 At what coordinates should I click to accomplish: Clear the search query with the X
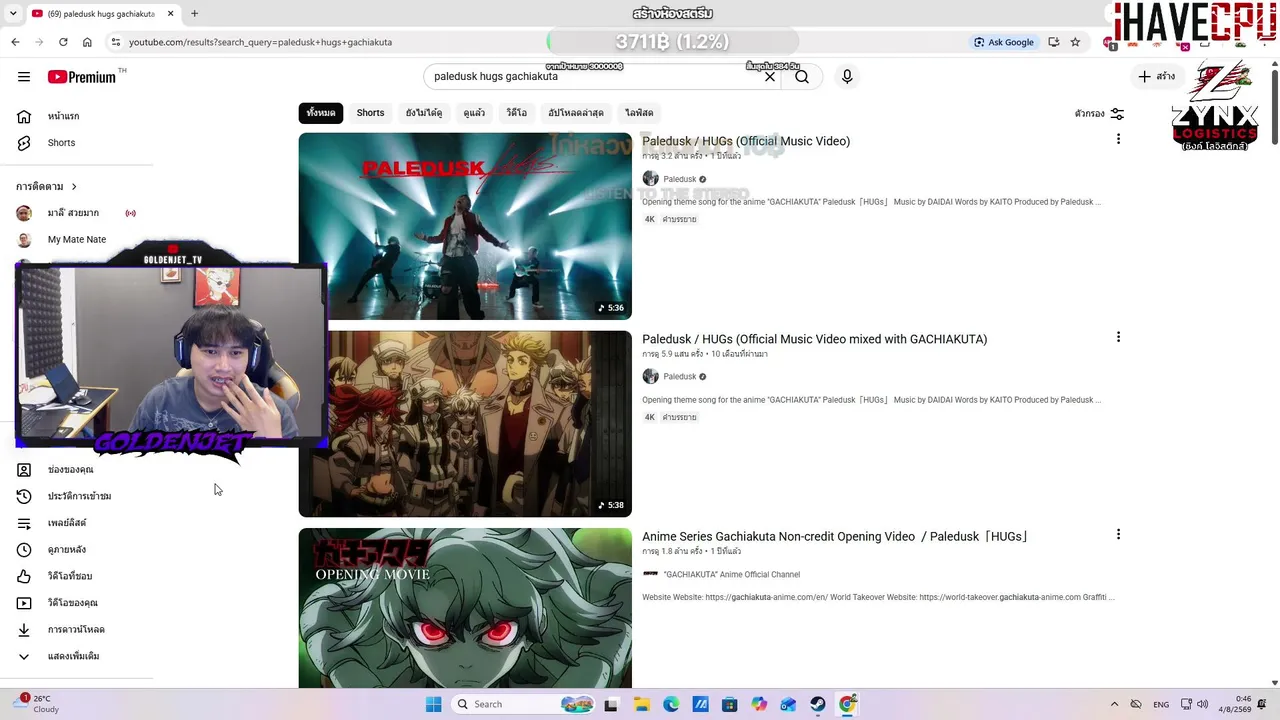click(770, 77)
